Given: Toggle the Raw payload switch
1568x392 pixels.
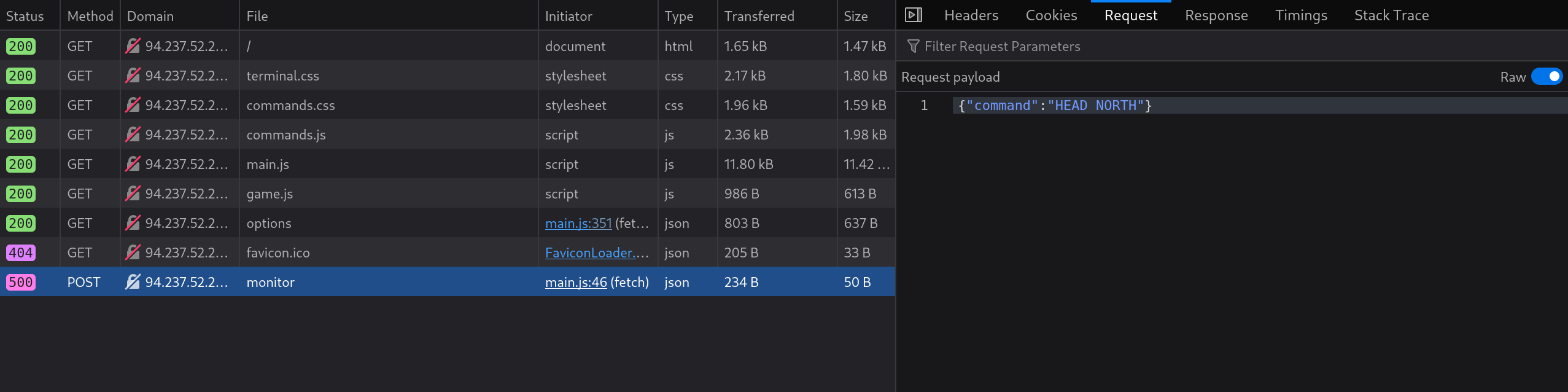Looking at the screenshot, I should point(1547,77).
